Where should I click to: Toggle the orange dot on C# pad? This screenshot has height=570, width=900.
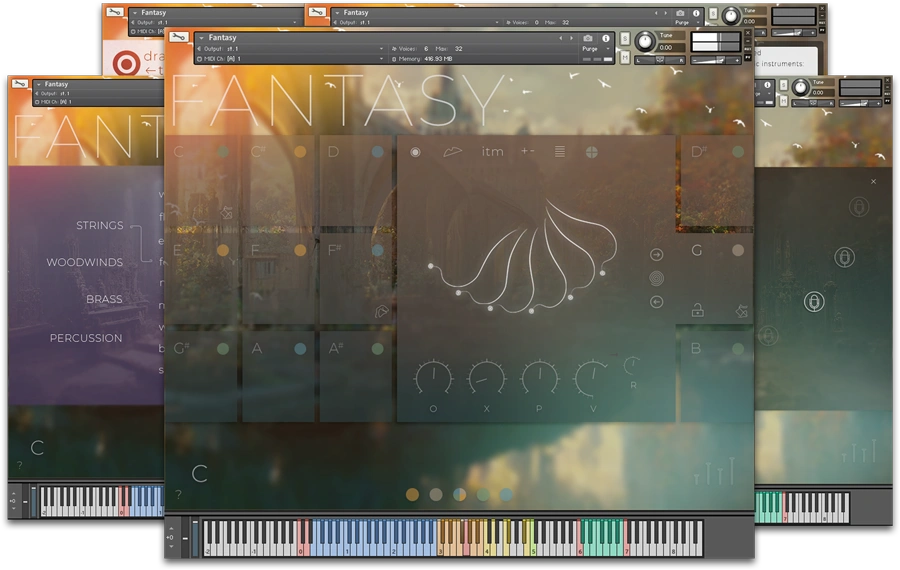pos(300,152)
